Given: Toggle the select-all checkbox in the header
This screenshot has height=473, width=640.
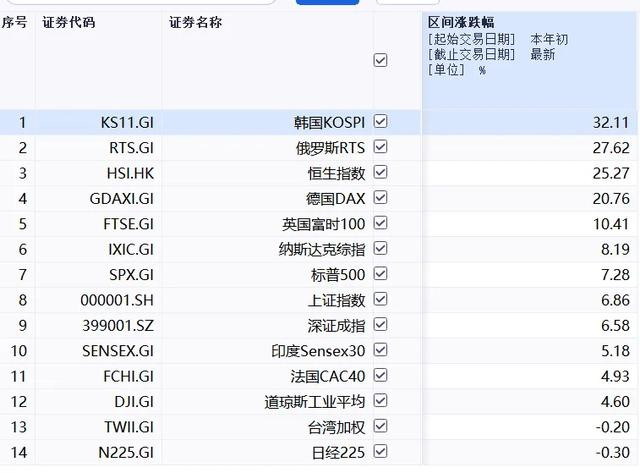Looking at the screenshot, I should tap(380, 60).
